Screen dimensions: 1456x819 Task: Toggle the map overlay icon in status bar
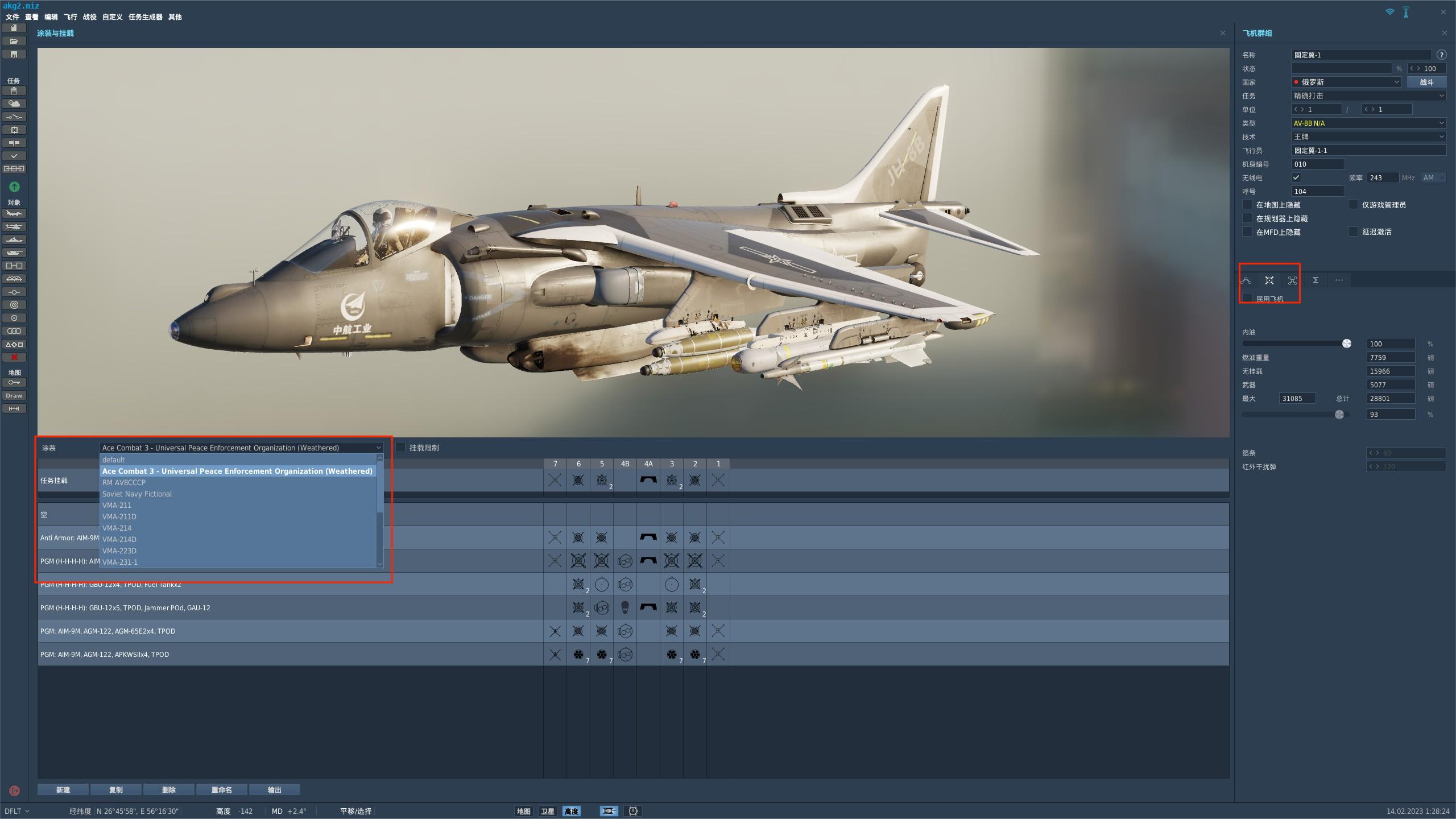609,811
